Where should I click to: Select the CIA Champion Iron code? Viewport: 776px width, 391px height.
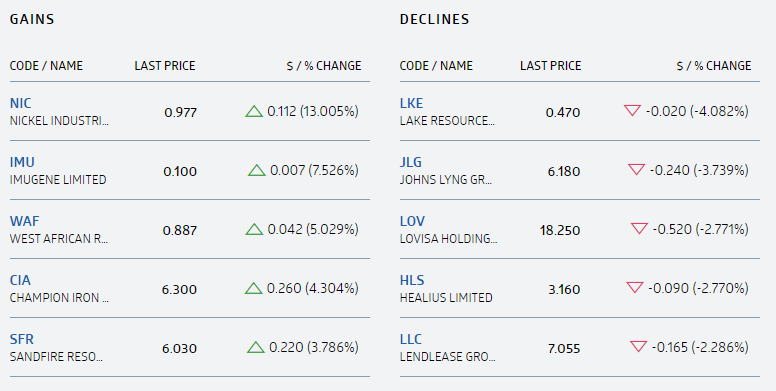pos(20,280)
